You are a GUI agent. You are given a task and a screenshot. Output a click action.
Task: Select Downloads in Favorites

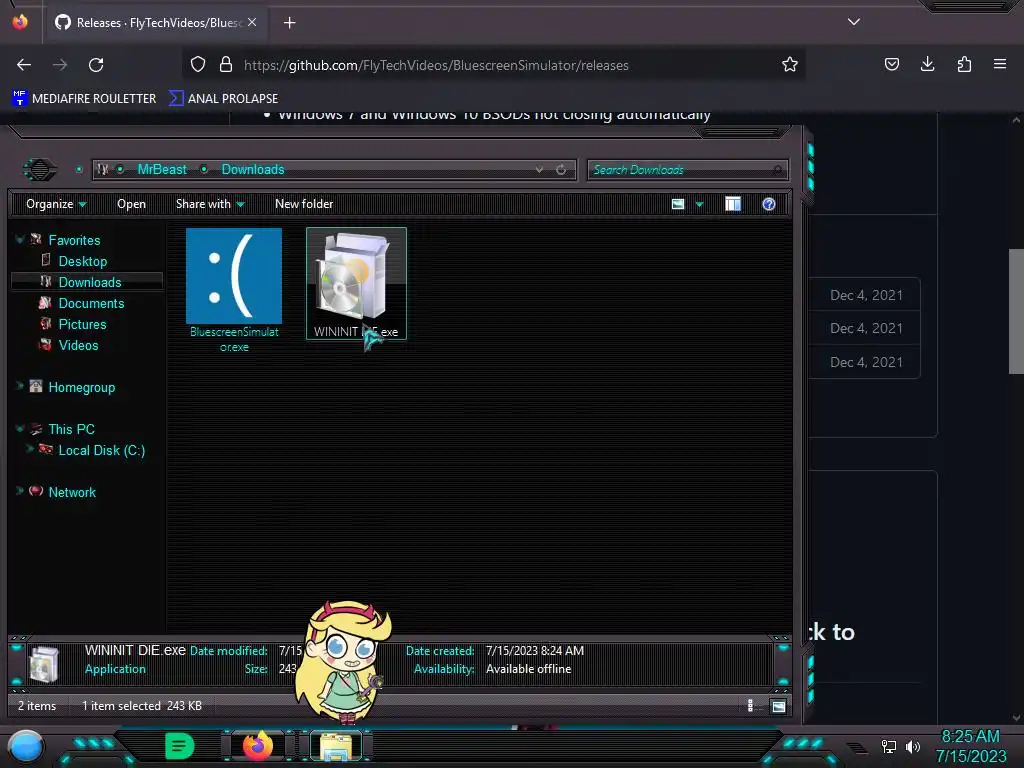(x=89, y=282)
